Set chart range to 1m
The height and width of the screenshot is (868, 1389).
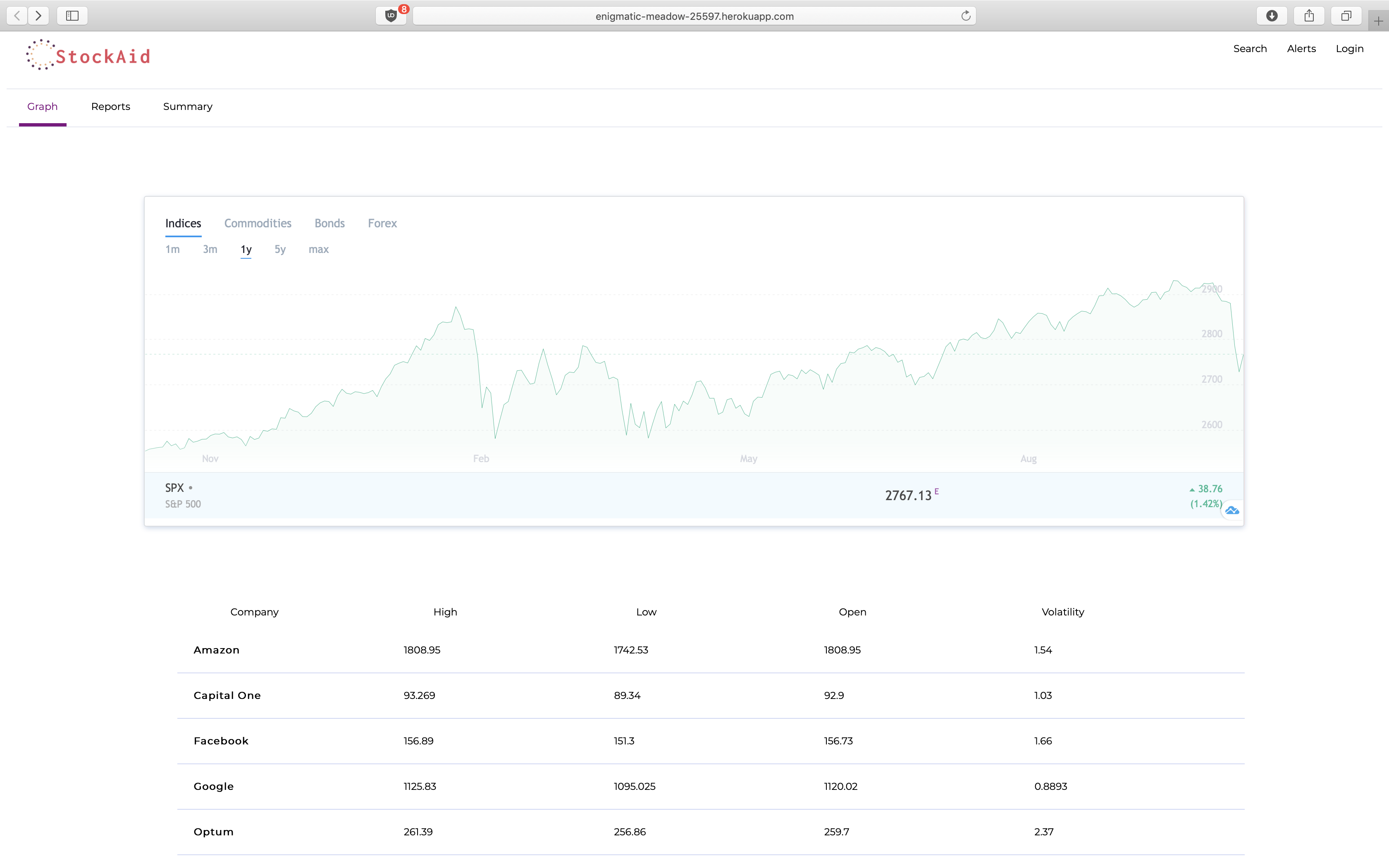click(x=173, y=249)
